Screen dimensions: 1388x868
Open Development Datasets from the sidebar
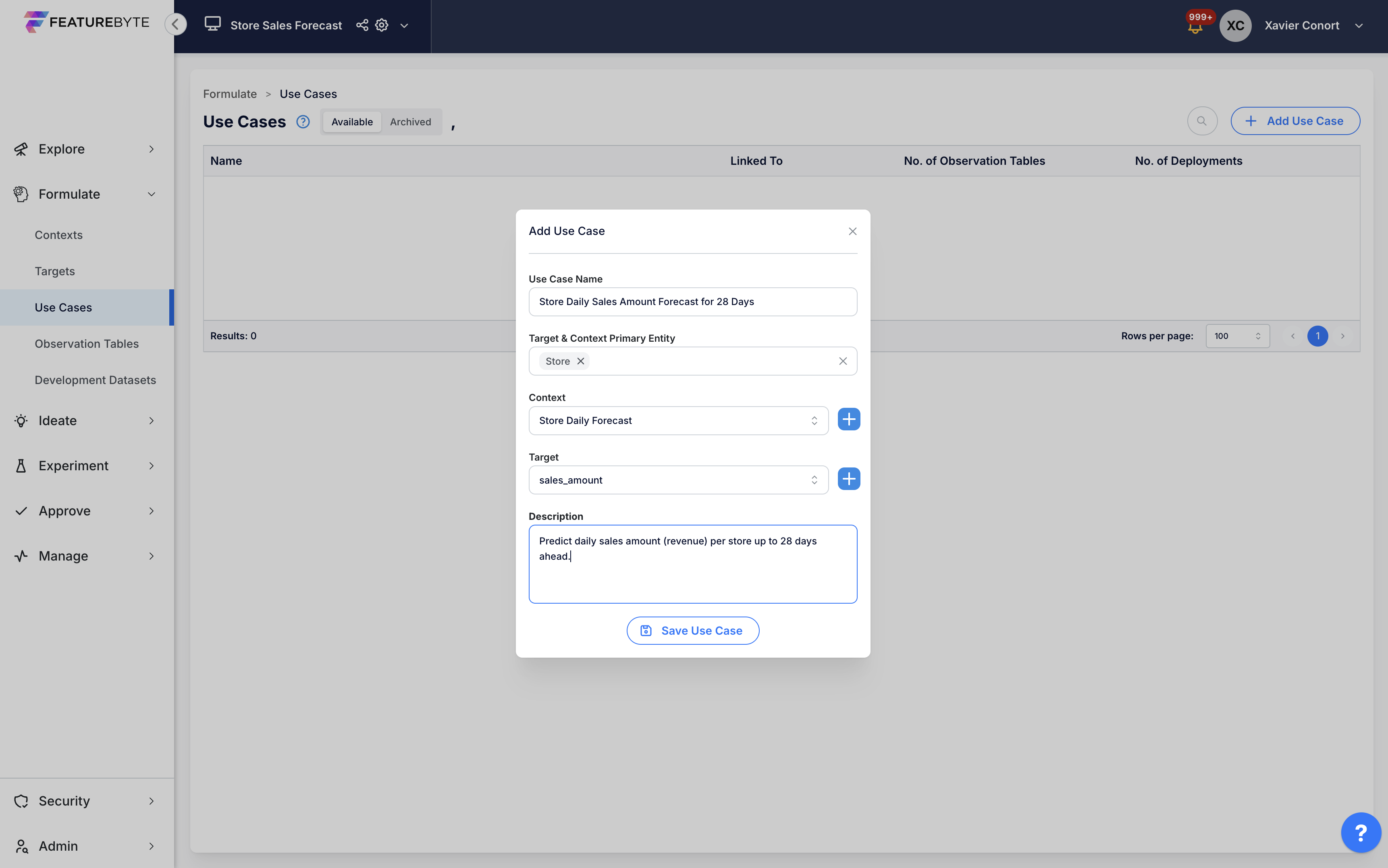coord(95,380)
